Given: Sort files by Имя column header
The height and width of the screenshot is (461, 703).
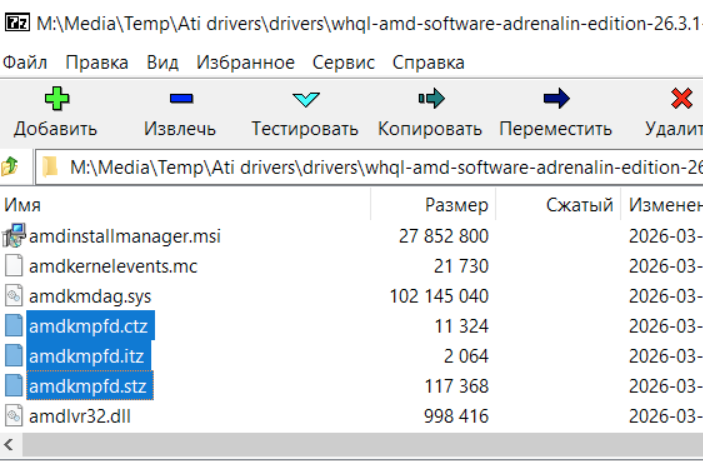Looking at the screenshot, I should click(x=186, y=205).
